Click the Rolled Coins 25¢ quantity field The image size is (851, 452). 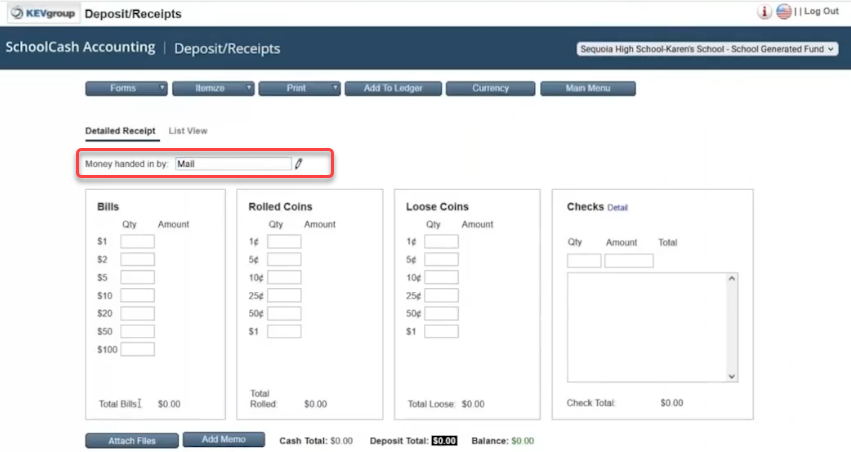click(x=284, y=295)
